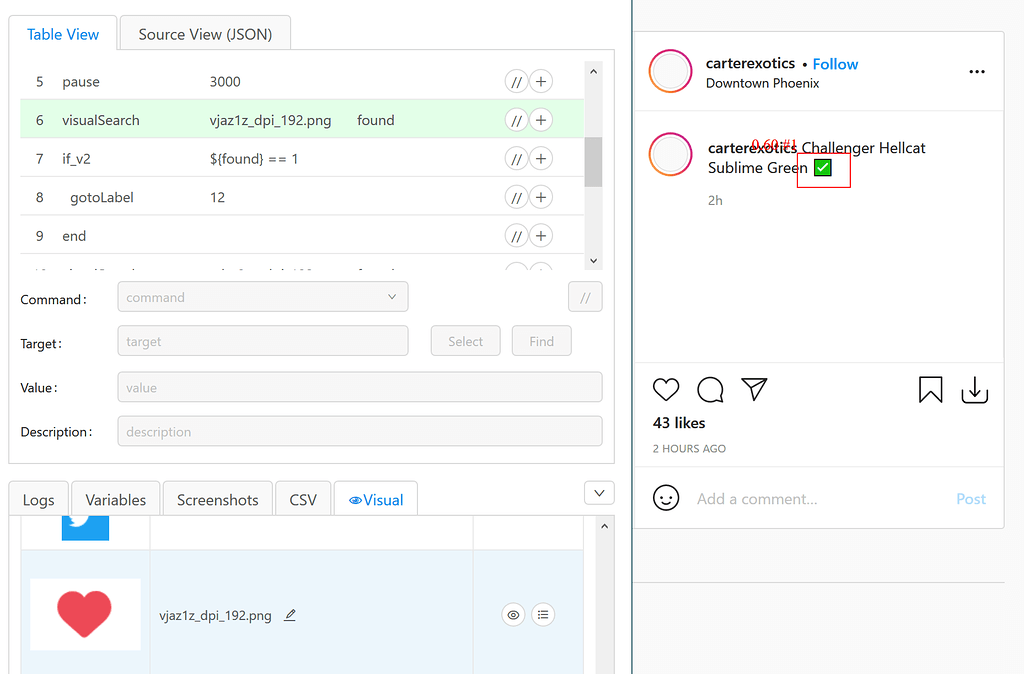Switch to the Source View (JSON) tab
The image size is (1024, 674).
(x=204, y=33)
